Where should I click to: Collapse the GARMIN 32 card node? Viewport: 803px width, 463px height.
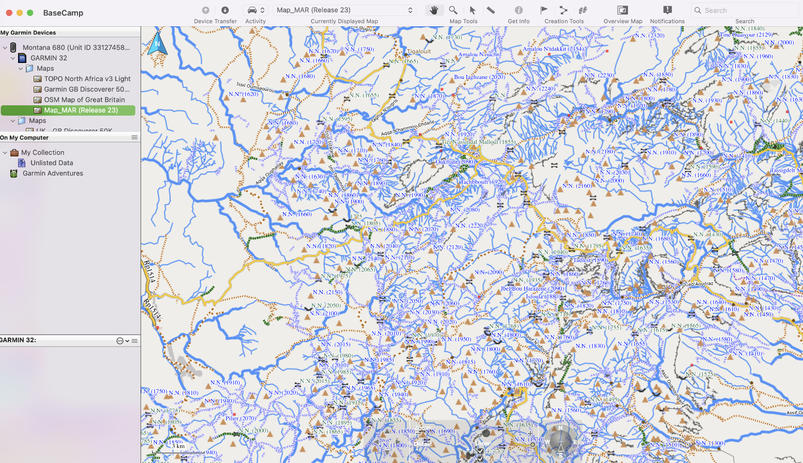tap(13, 58)
